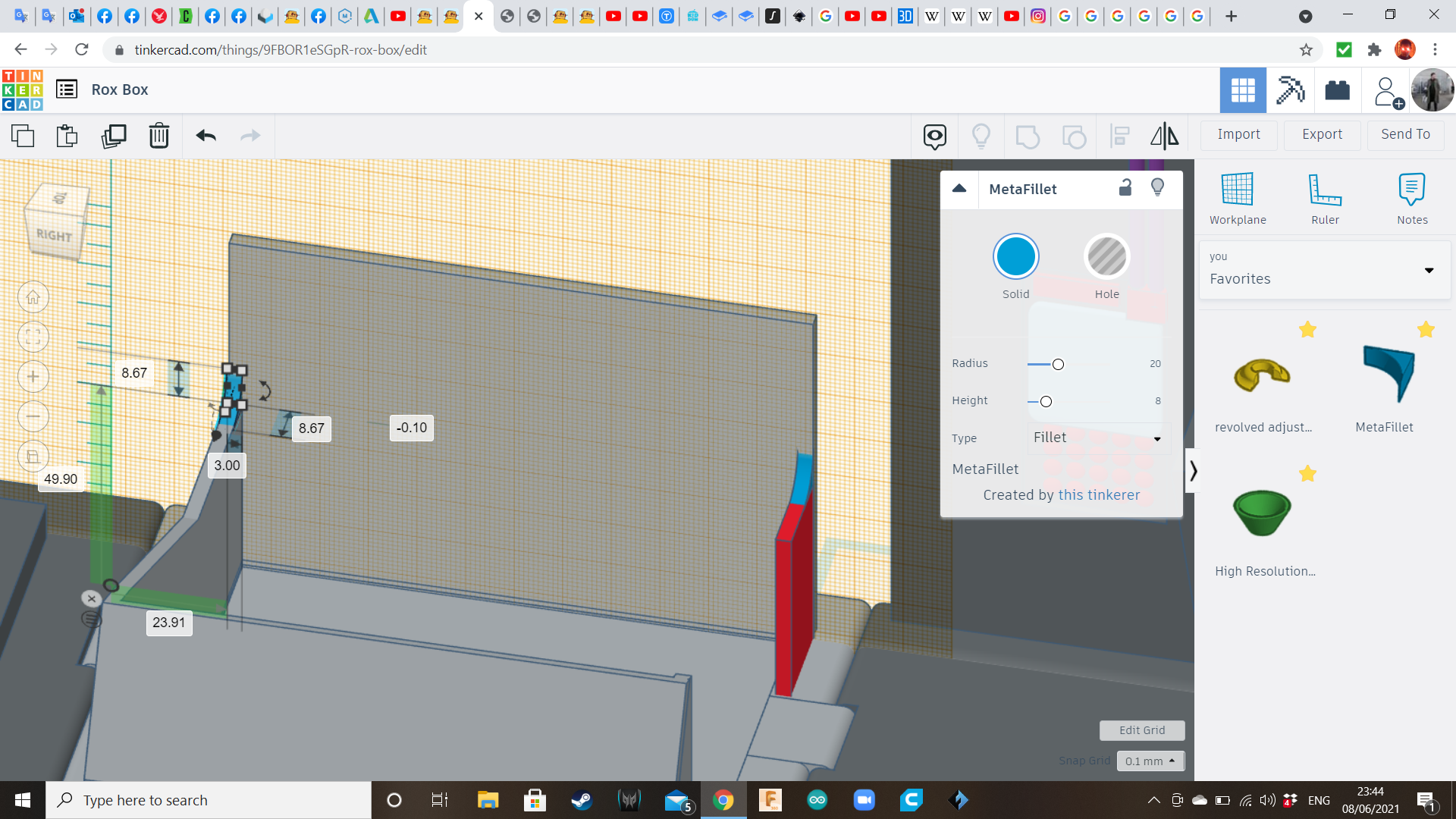Viewport: 1456px width, 819px height.
Task: Open the Mirror (flip) tool
Action: click(1164, 136)
